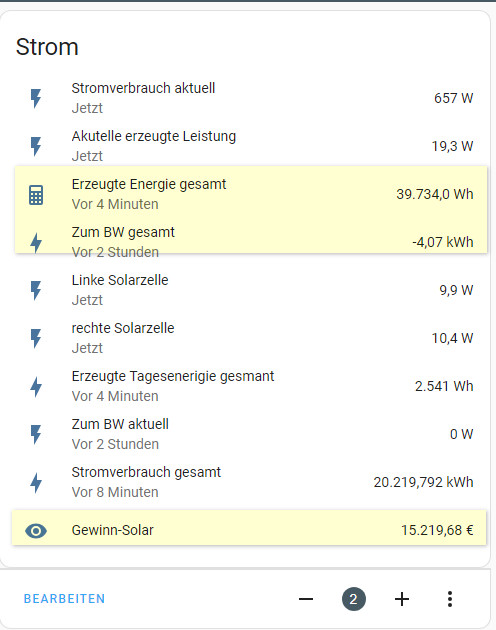Move card down with the minus button
Screen dimensions: 496x630
click(306, 599)
